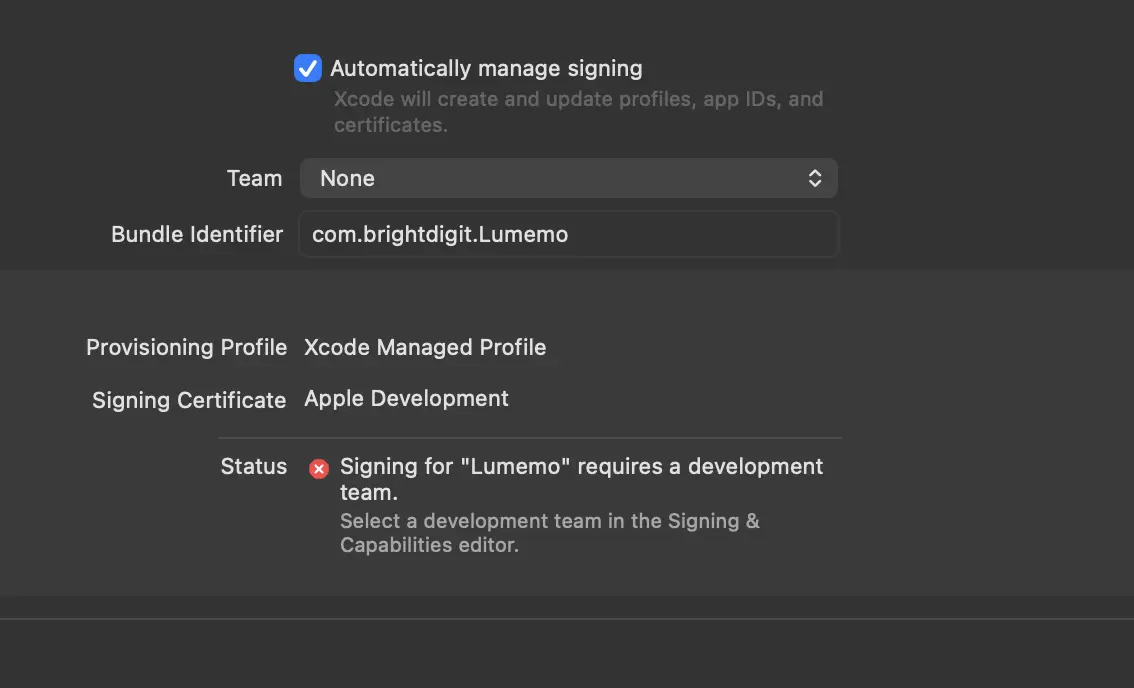Click the chevron icon inside the None selector
The width and height of the screenshot is (1134, 688).
click(816, 177)
